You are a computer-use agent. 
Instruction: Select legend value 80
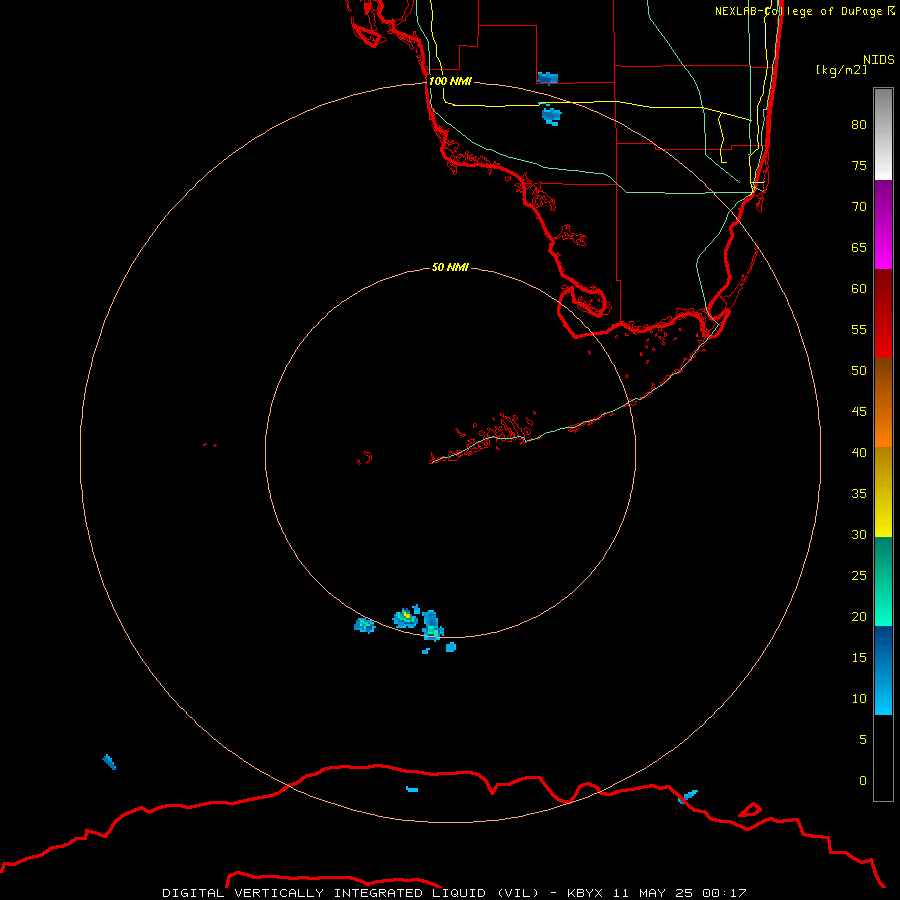(859, 125)
